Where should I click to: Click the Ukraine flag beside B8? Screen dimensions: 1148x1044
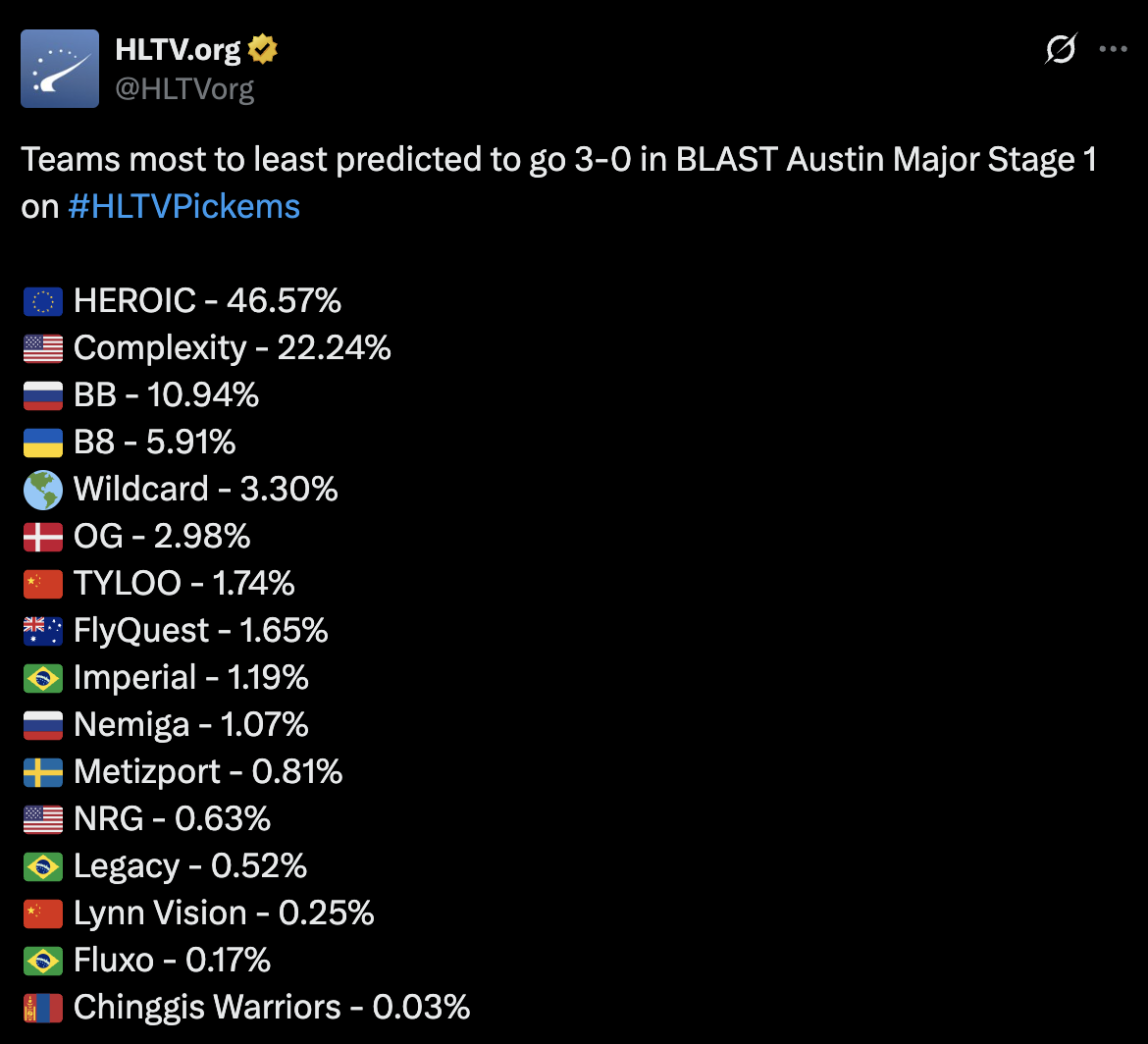[x=43, y=443]
